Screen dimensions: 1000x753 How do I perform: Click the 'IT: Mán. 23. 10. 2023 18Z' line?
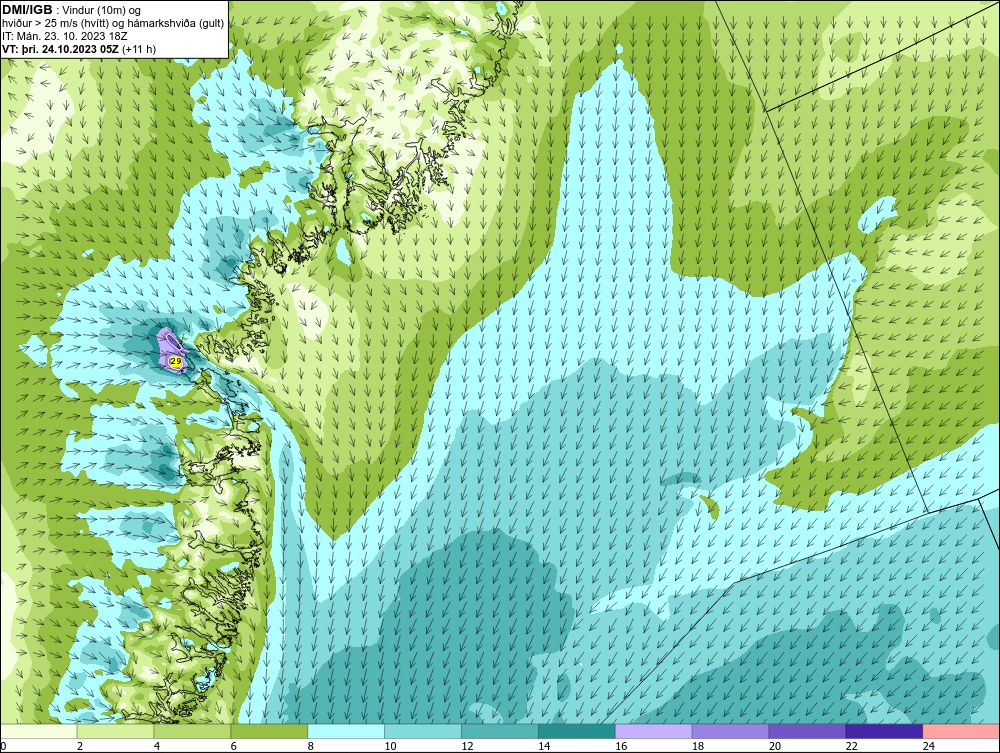(64, 36)
